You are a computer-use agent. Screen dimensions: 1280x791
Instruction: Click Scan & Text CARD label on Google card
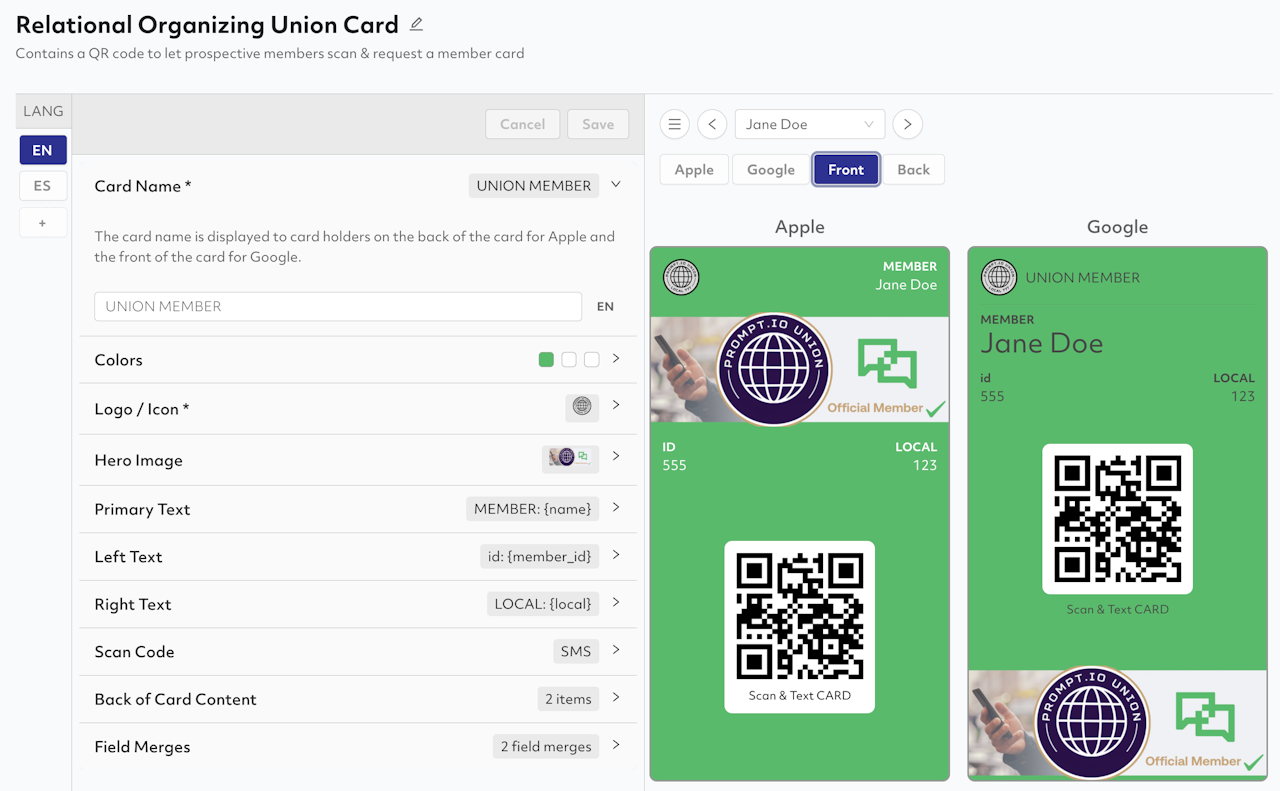[x=1118, y=609]
